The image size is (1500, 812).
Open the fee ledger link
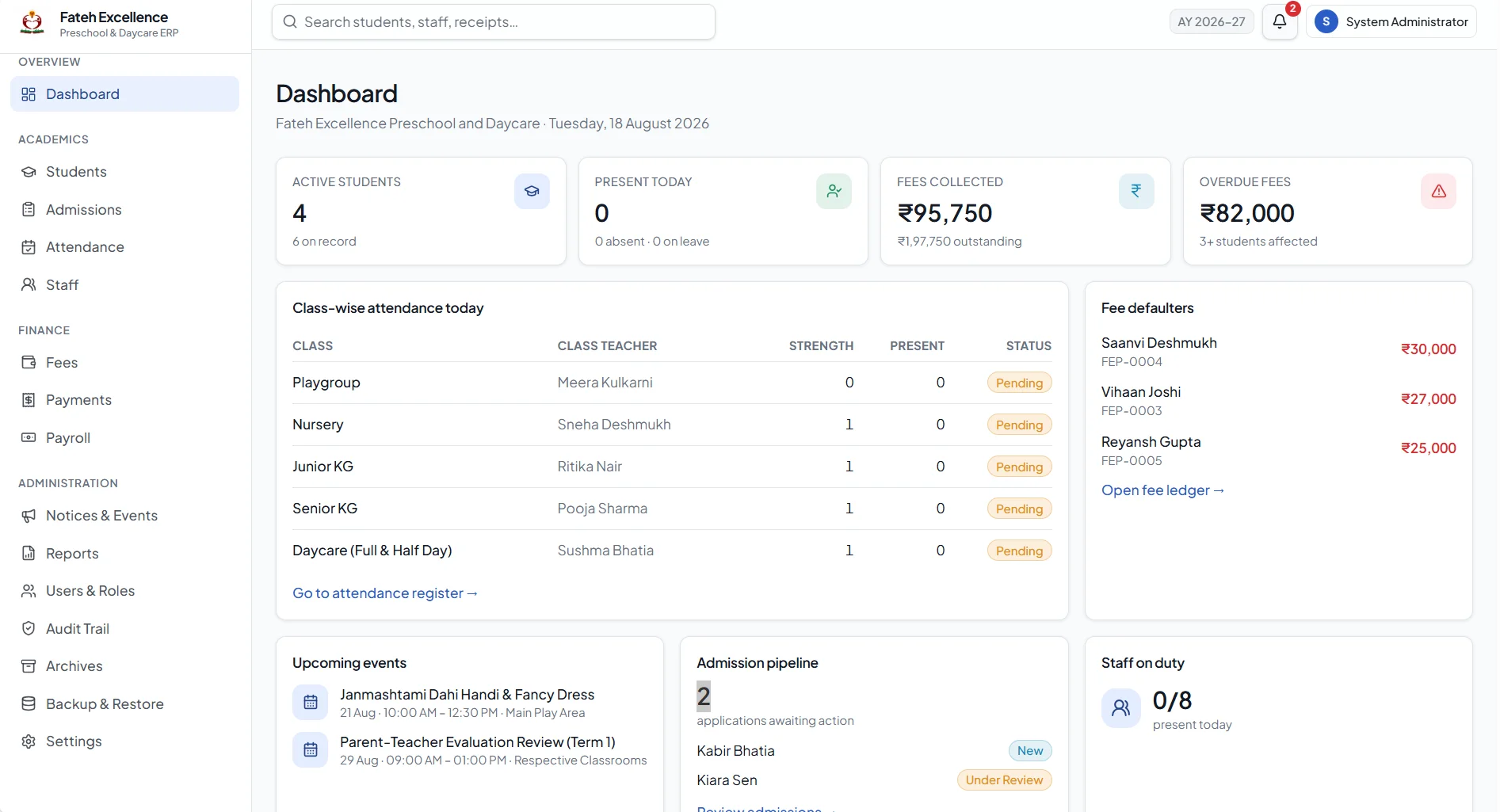click(1162, 490)
